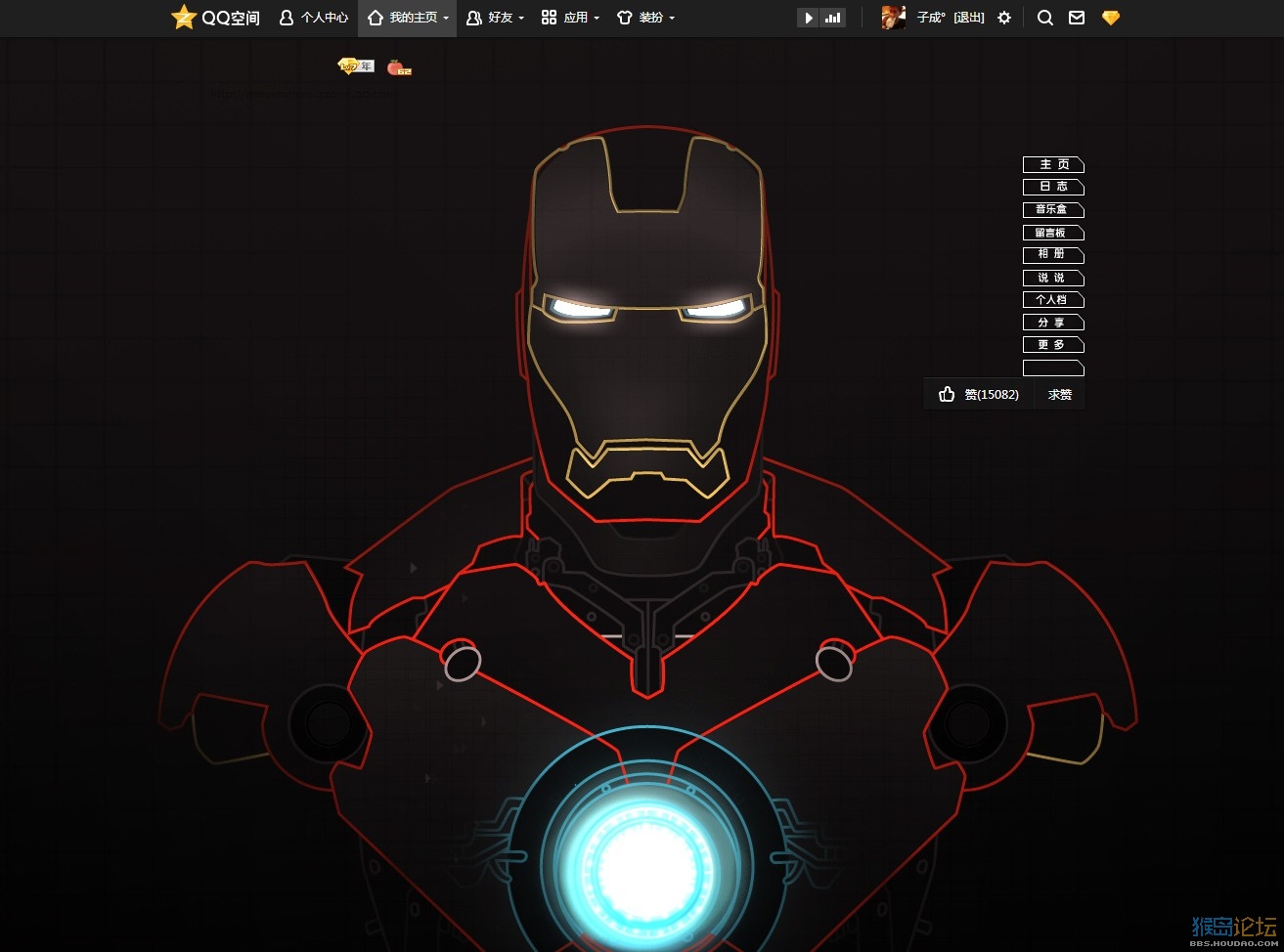Open the 分享 share tab

[x=1053, y=323]
